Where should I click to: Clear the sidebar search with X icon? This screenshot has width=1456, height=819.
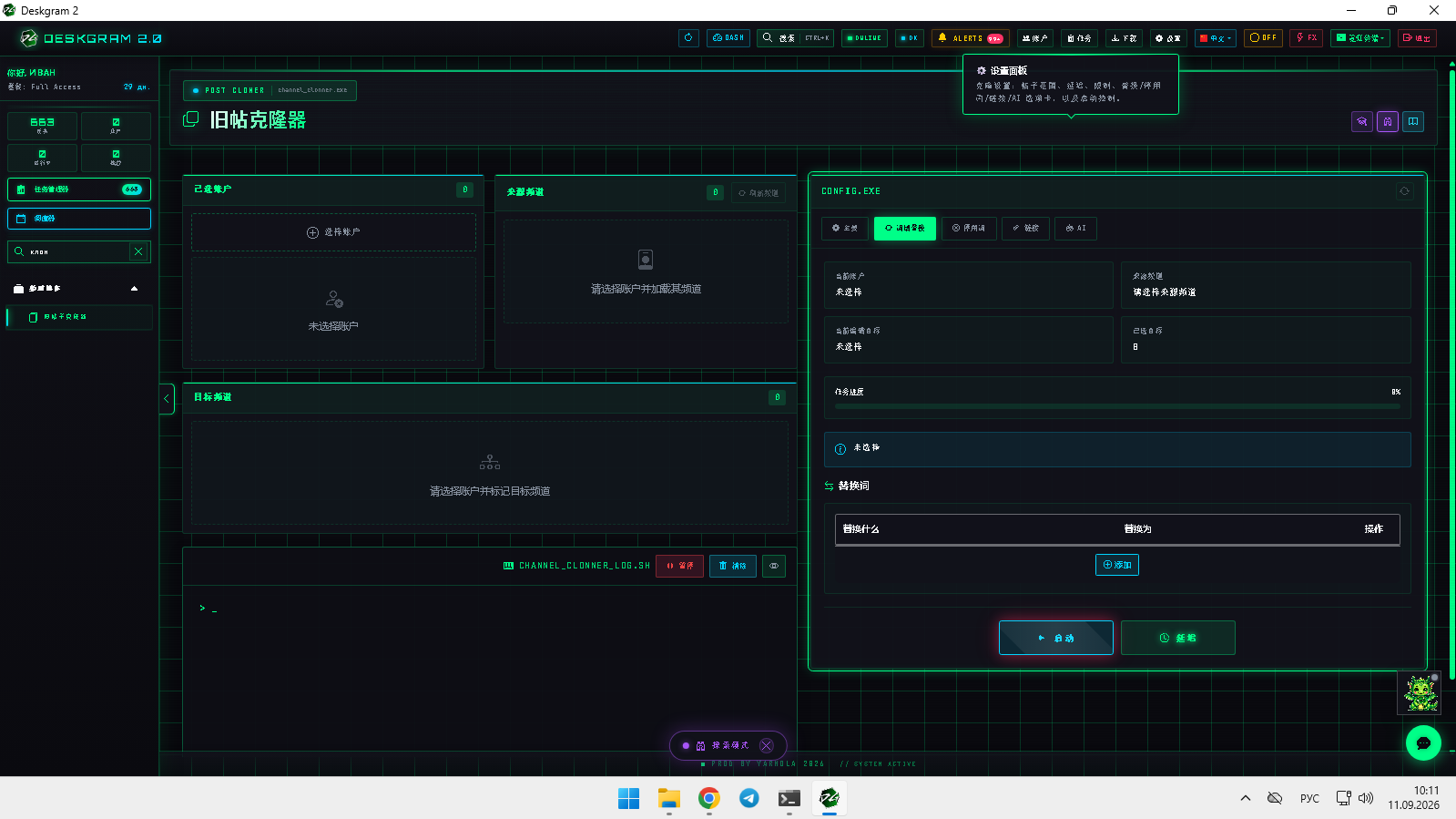(x=138, y=251)
